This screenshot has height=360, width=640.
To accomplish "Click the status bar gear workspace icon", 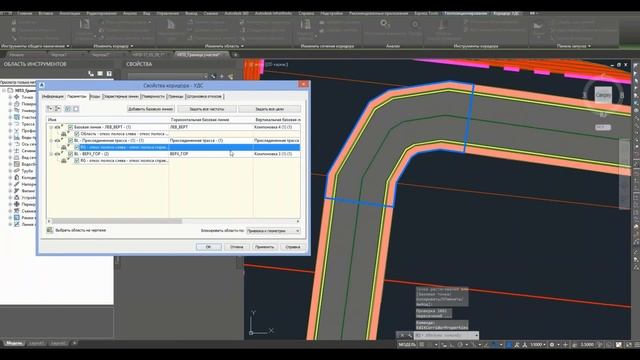I will (552, 345).
